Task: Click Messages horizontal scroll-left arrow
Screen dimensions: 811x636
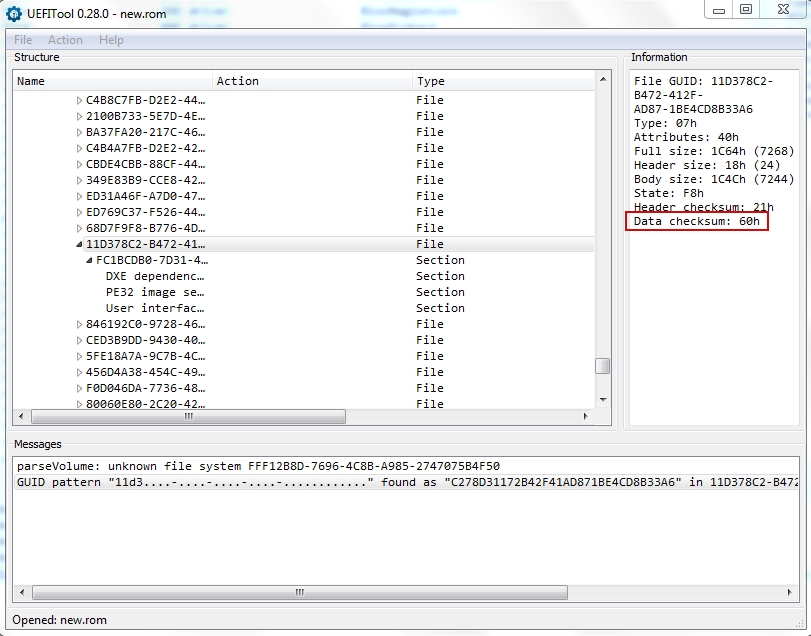Action: click(22, 592)
